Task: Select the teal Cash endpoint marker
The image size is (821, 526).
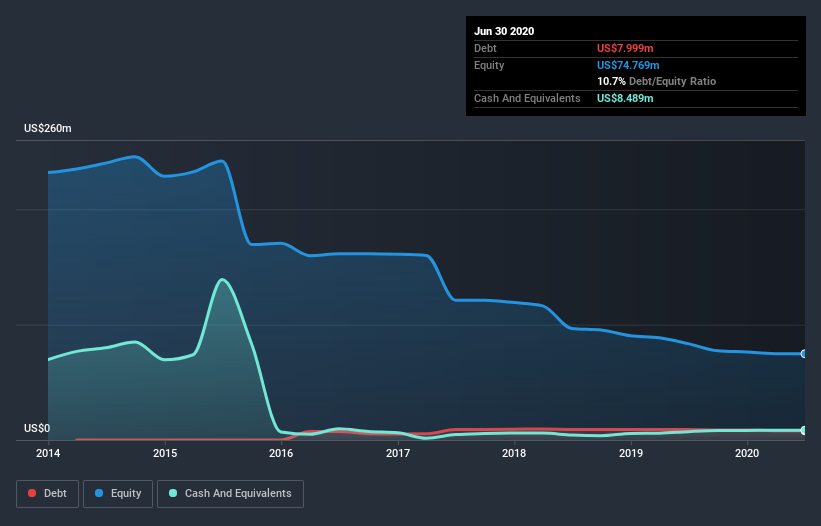Action: pos(804,430)
